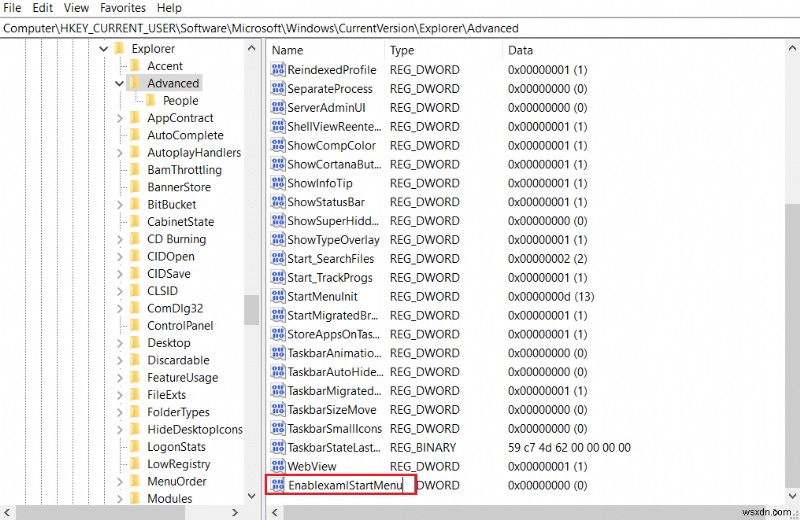Select the Advanced folder icon
The width and height of the screenshot is (800, 520).
point(135,83)
